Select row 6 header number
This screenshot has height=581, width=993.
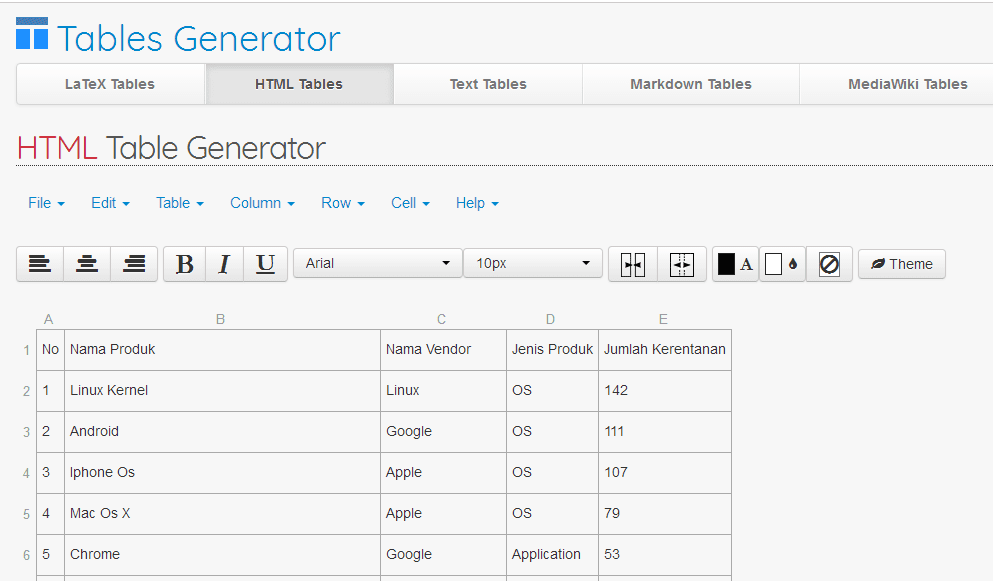tap(27, 555)
